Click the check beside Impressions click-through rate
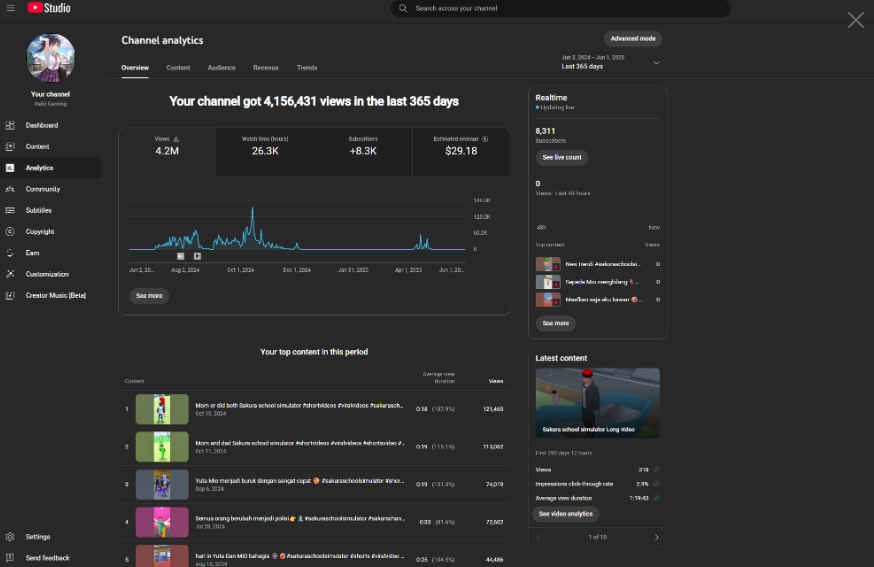This screenshot has width=874, height=567. click(656, 484)
